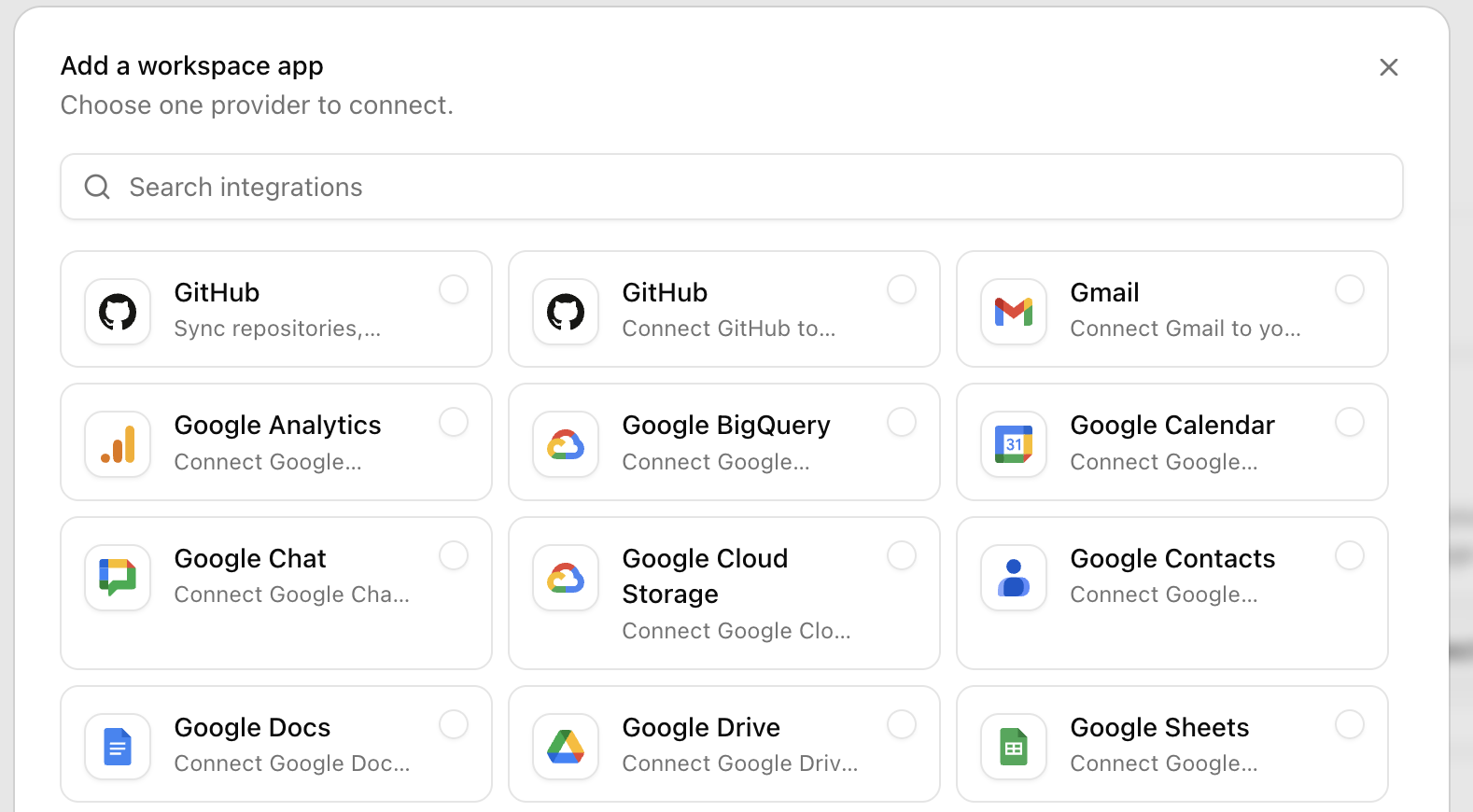Click the 'Gmail' card title
Image resolution: width=1473 pixels, height=812 pixels.
tap(1104, 293)
